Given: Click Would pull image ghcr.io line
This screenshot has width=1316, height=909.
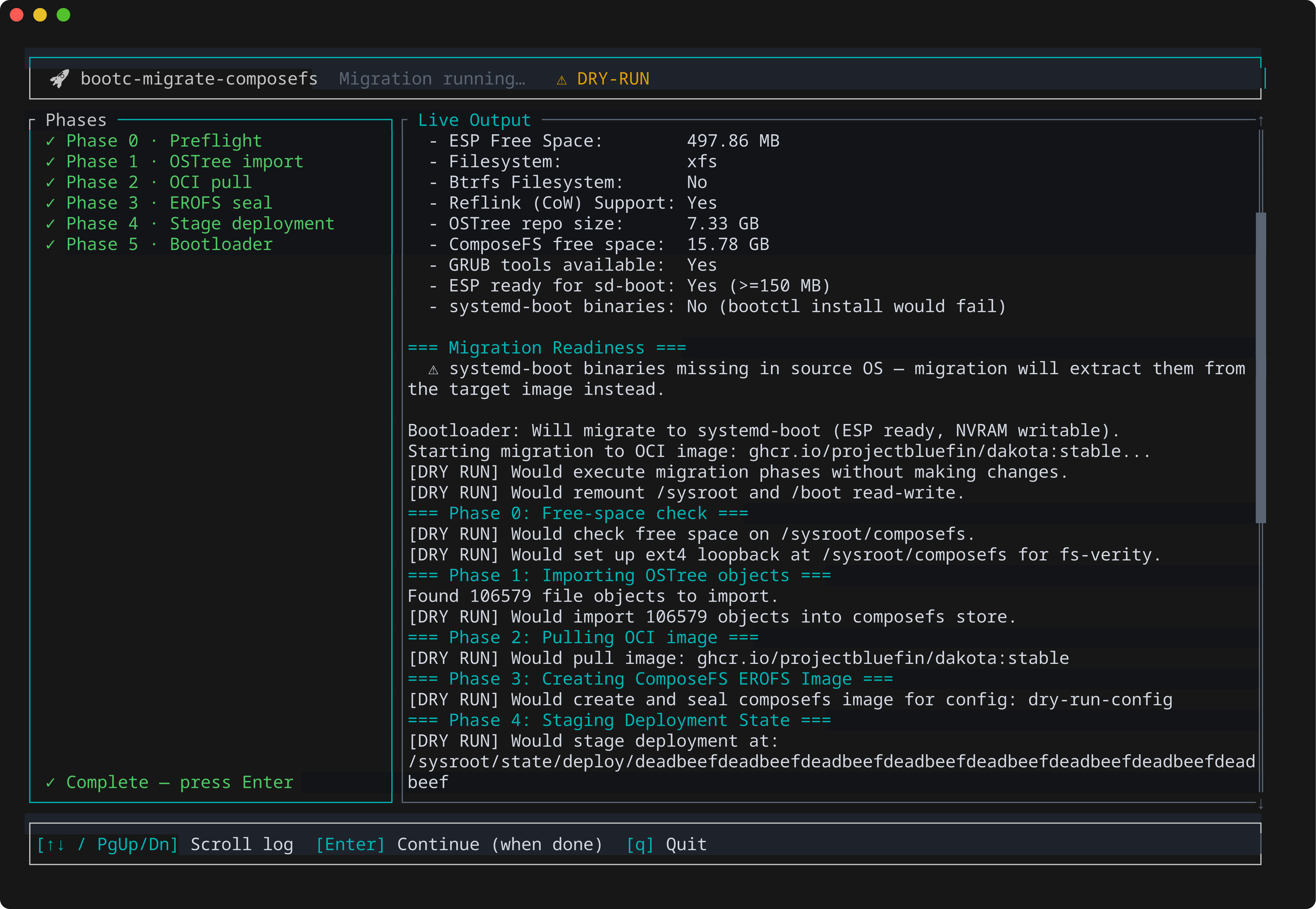Looking at the screenshot, I should click(739, 658).
